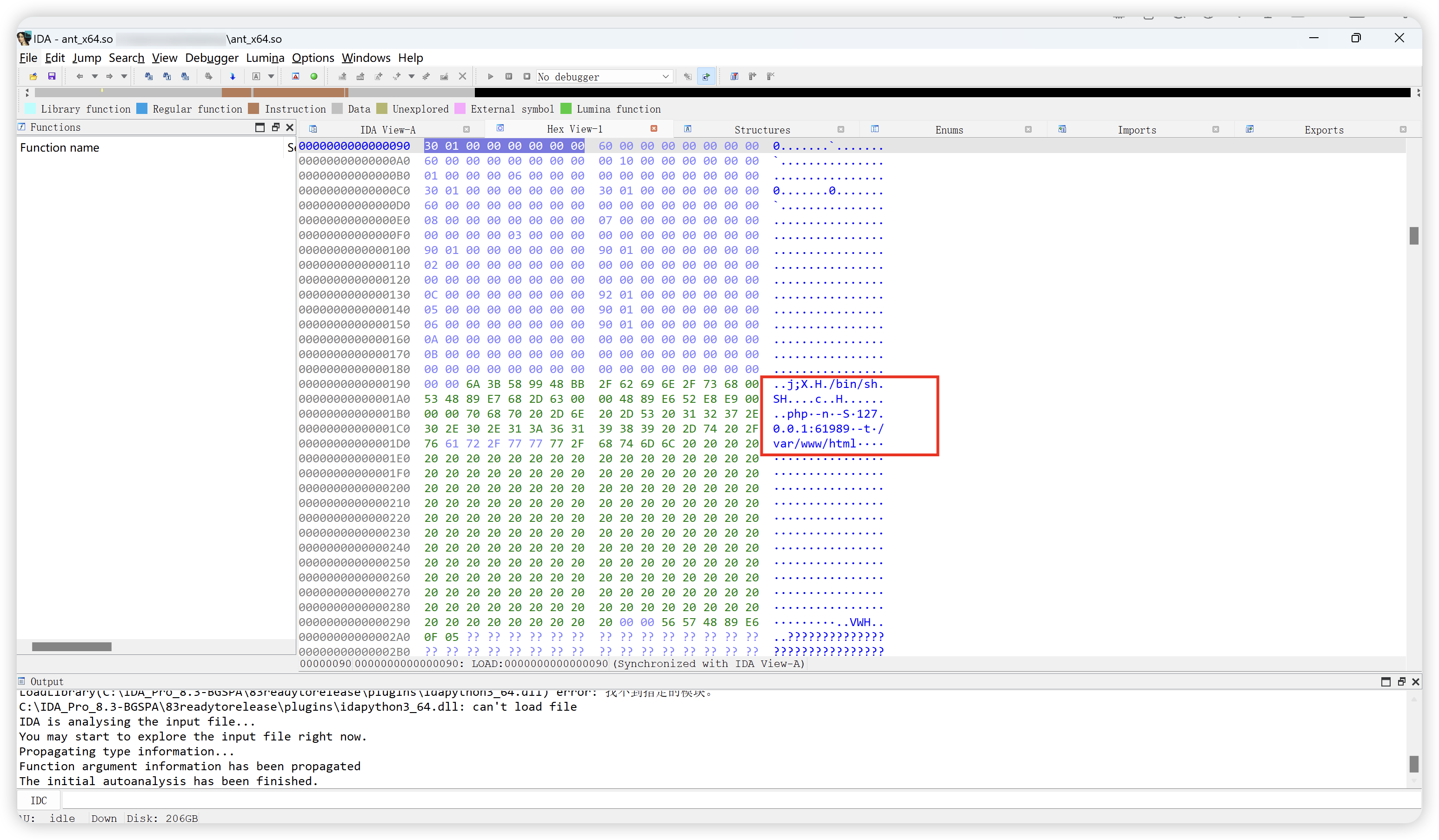Close the IDA View-A tab

(x=466, y=130)
